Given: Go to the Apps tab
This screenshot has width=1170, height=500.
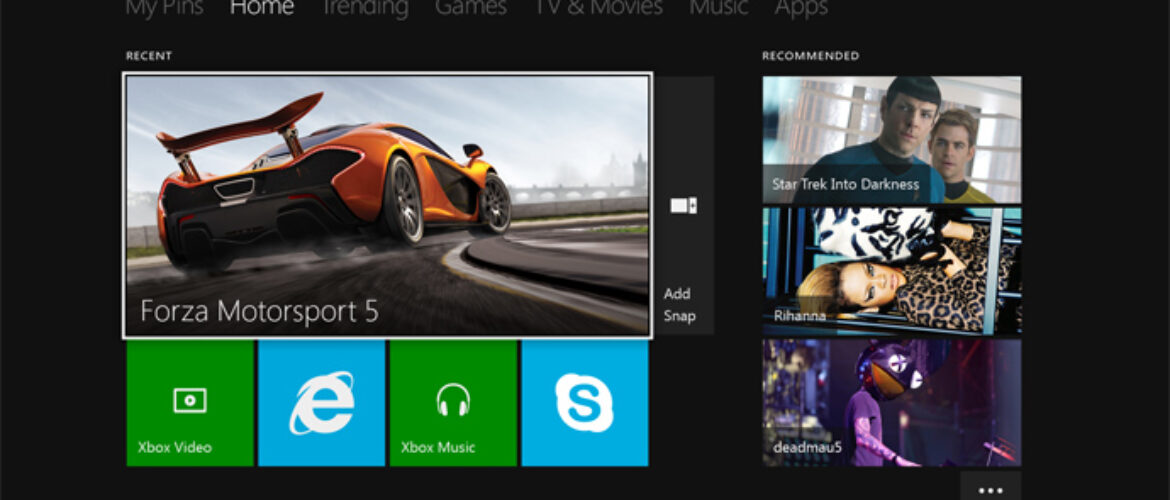Looking at the screenshot, I should coord(801,7).
